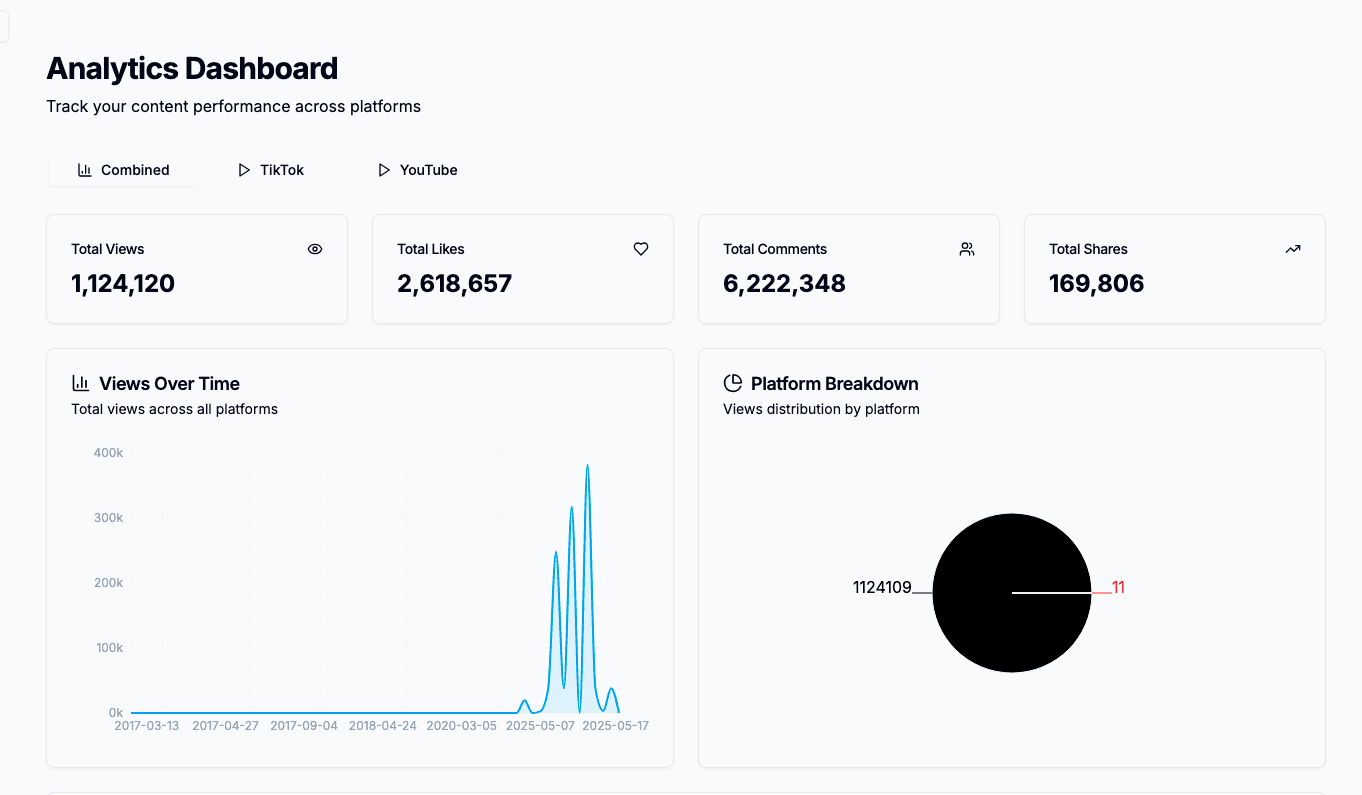
Task: Click the heart icon in Total Likes card
Action: 641,249
